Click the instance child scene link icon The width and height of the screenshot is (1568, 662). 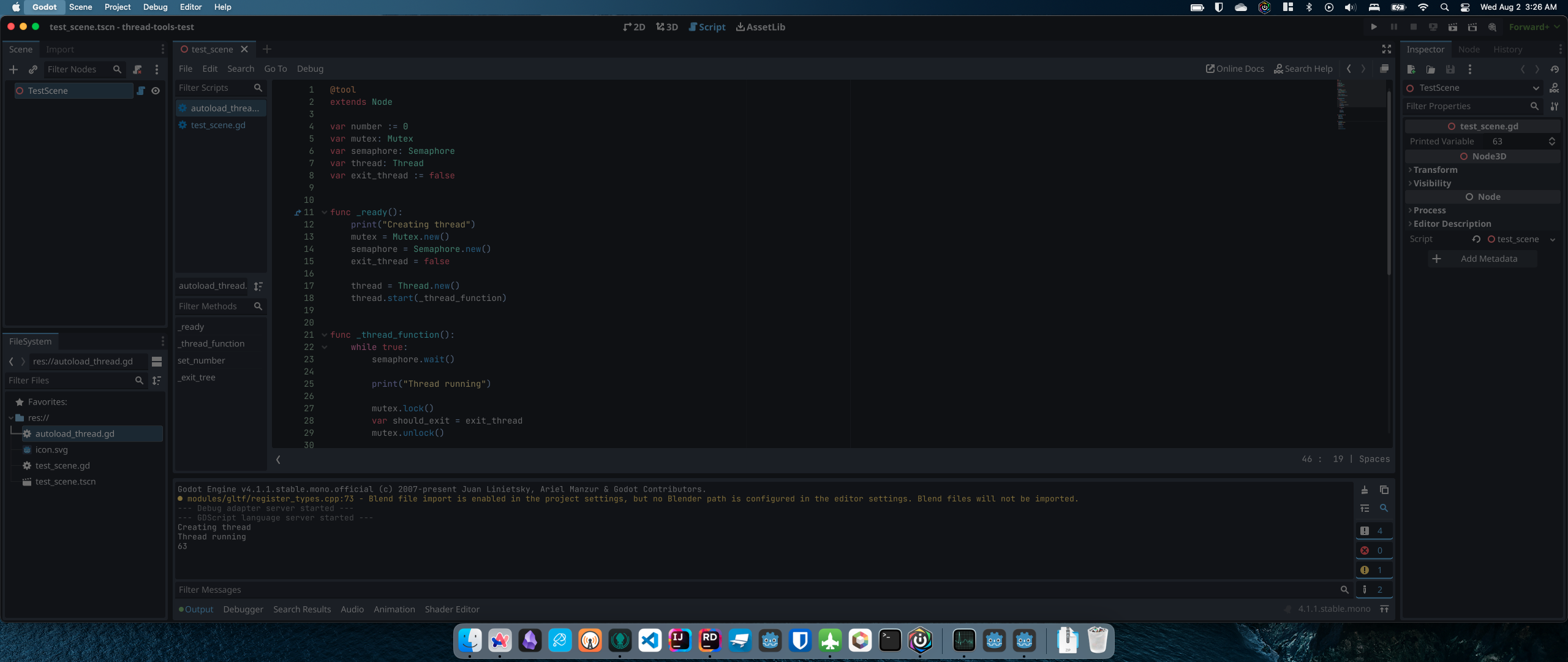click(x=33, y=69)
